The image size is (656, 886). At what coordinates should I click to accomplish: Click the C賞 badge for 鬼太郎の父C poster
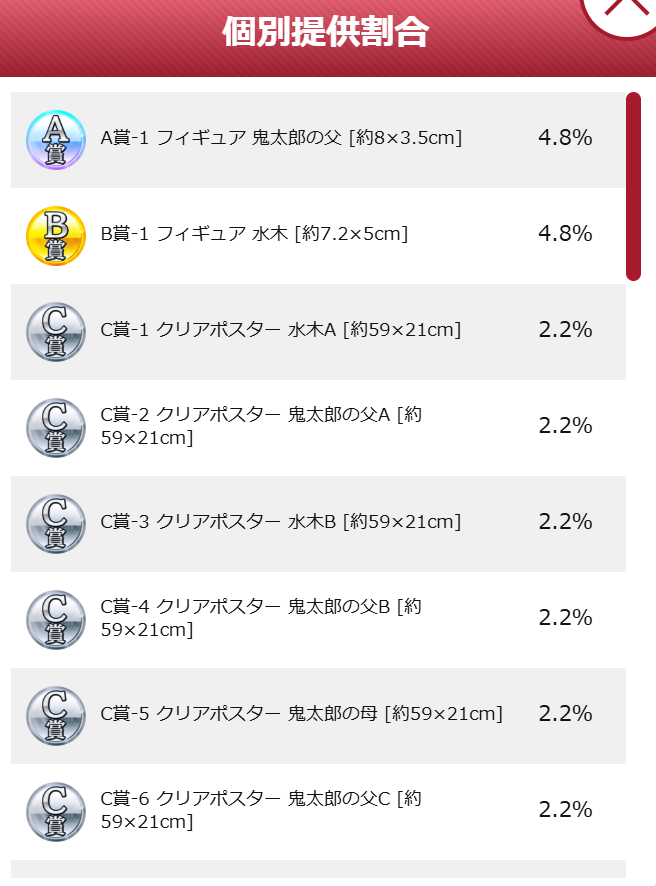(56, 812)
